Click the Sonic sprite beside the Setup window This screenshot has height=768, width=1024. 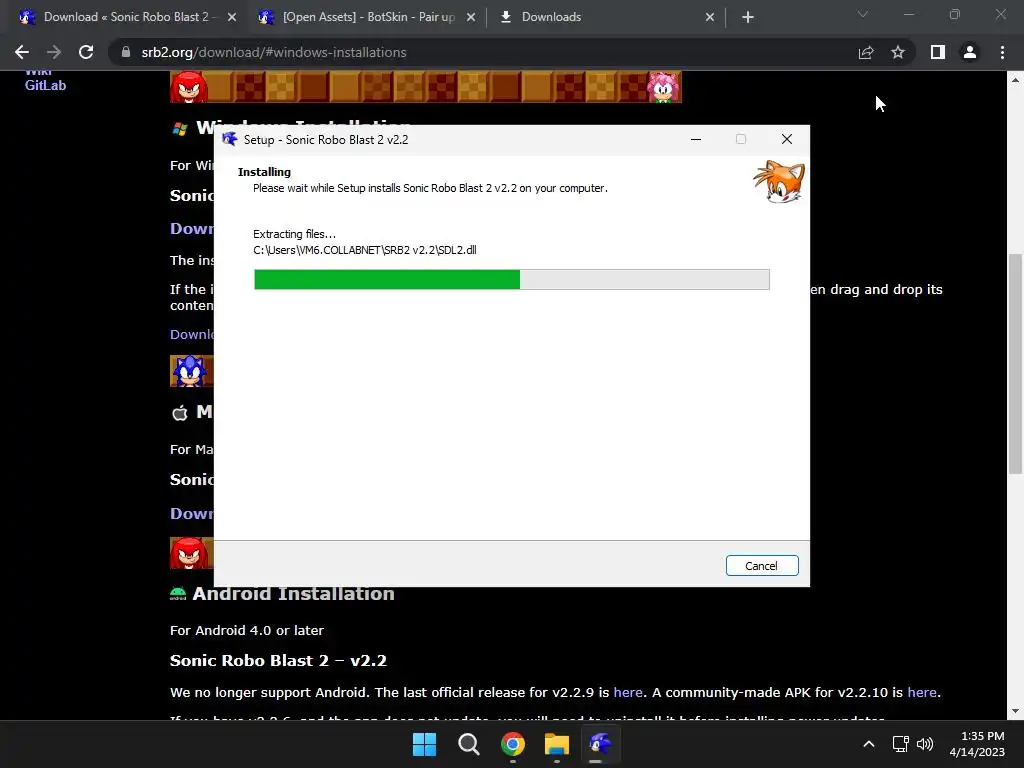coord(191,371)
